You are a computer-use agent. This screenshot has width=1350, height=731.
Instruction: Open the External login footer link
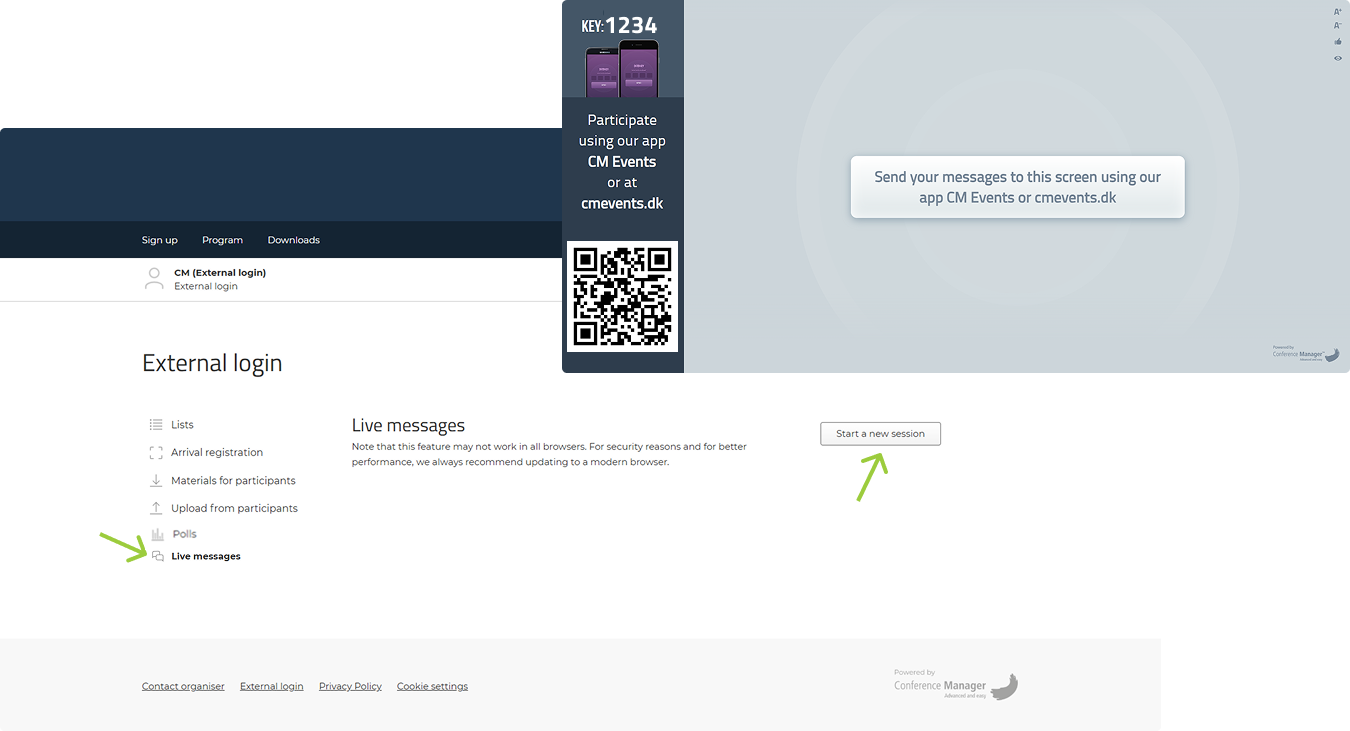tap(272, 687)
